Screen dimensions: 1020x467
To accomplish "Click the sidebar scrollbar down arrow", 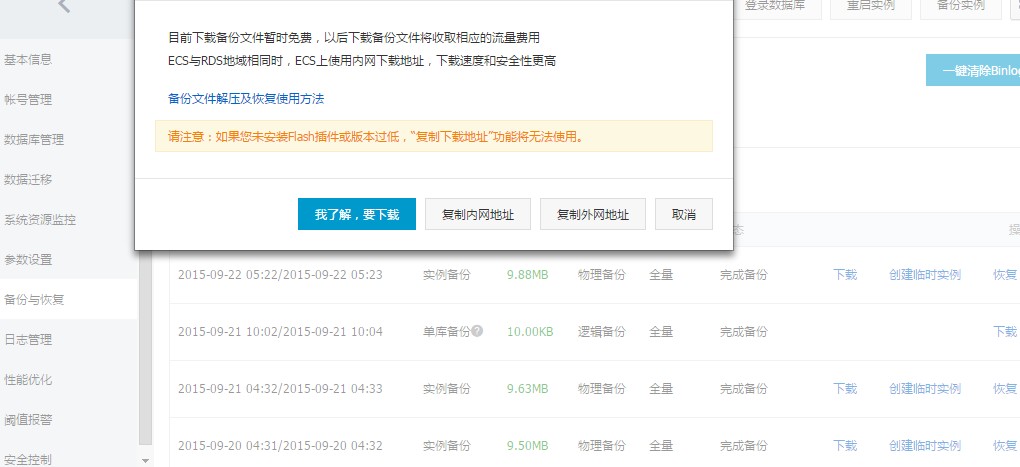I will (146, 460).
